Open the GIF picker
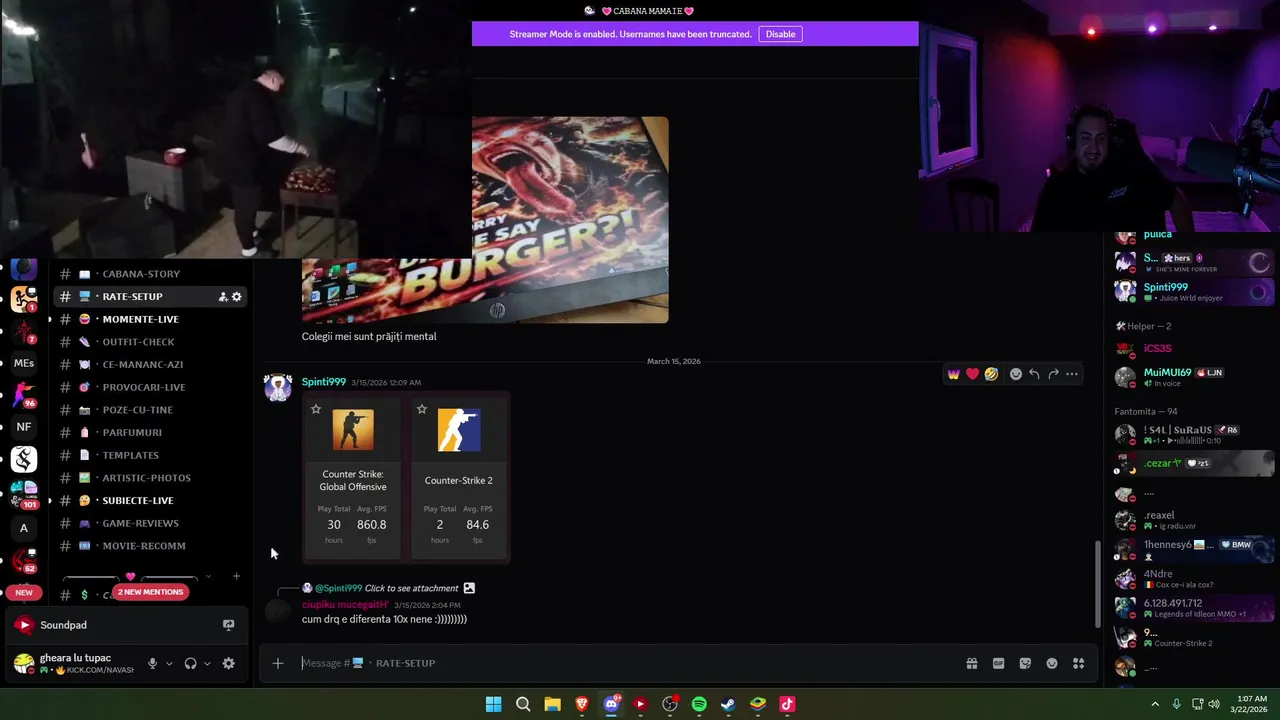1280x720 pixels. pos(998,663)
